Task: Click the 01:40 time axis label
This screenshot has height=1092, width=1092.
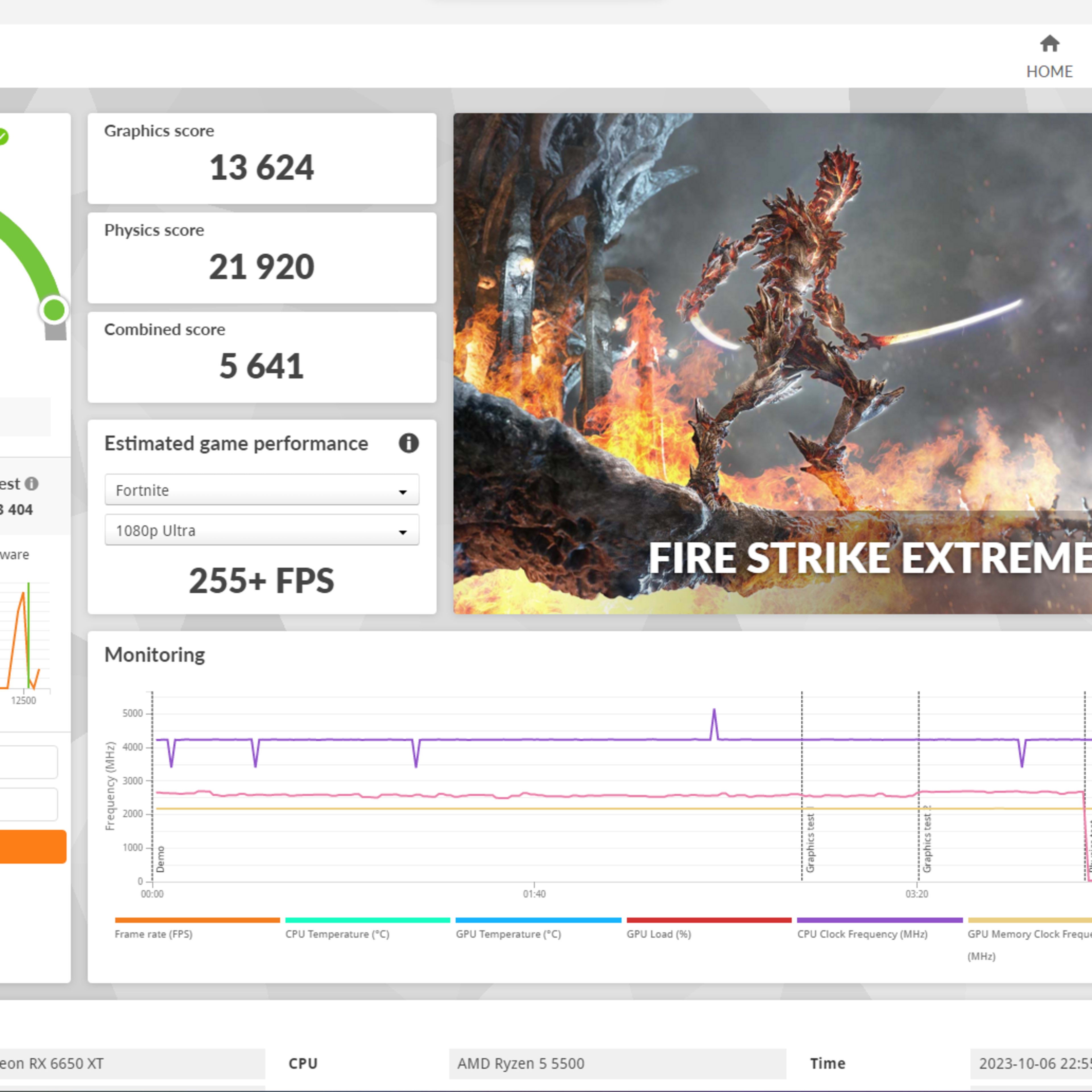Action: point(534,894)
